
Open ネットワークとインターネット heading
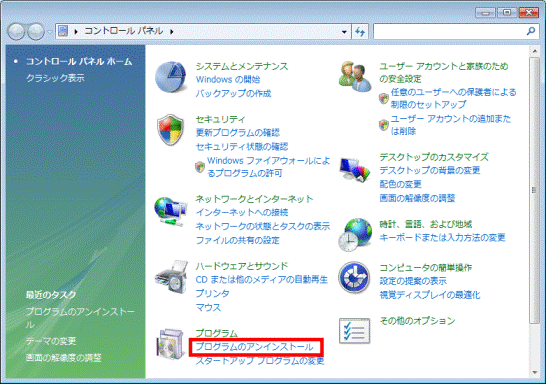[x=254, y=199]
